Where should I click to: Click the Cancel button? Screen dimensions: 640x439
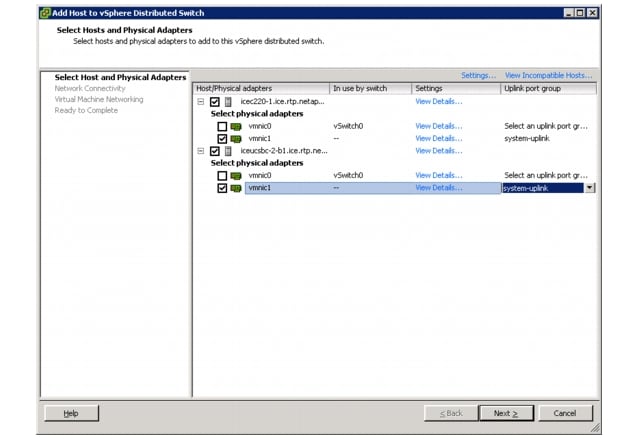565,413
